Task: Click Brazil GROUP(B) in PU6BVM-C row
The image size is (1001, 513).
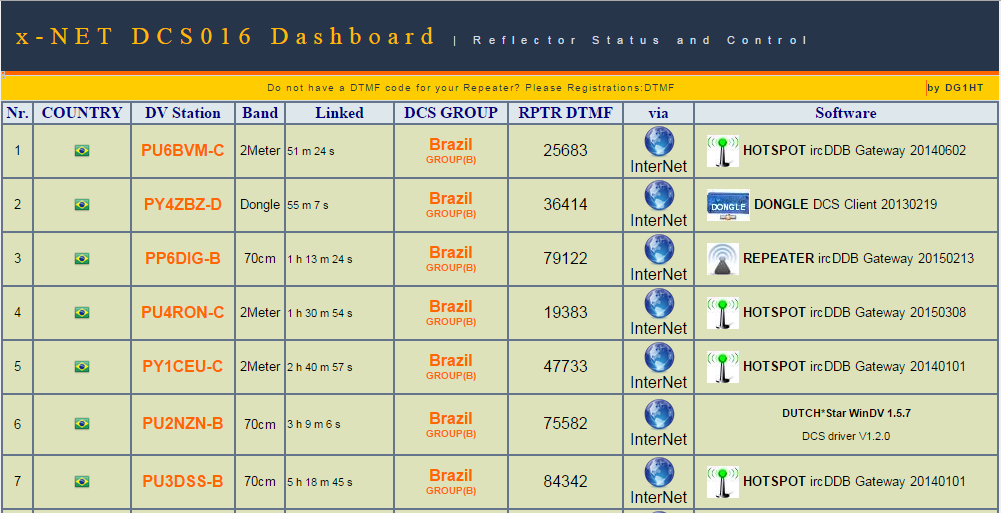Action: point(451,151)
